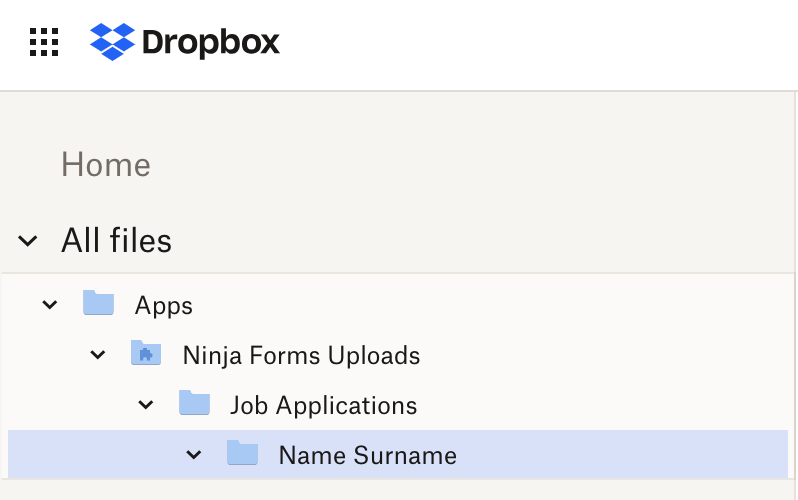Open the Job Applications folder
The width and height of the screenshot is (798, 500).
click(x=324, y=406)
